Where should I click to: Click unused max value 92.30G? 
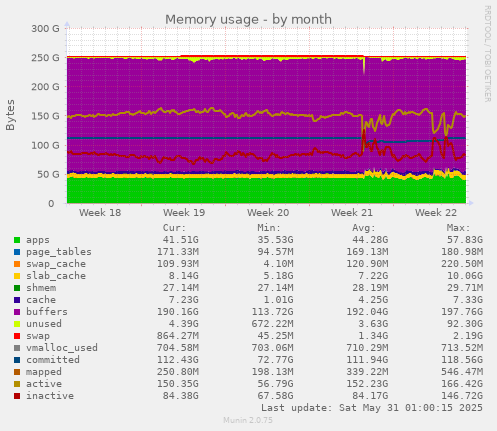(465, 324)
